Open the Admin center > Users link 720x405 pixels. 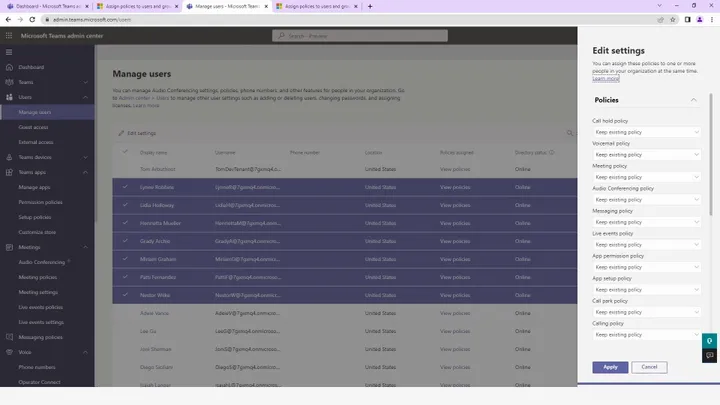point(144,98)
